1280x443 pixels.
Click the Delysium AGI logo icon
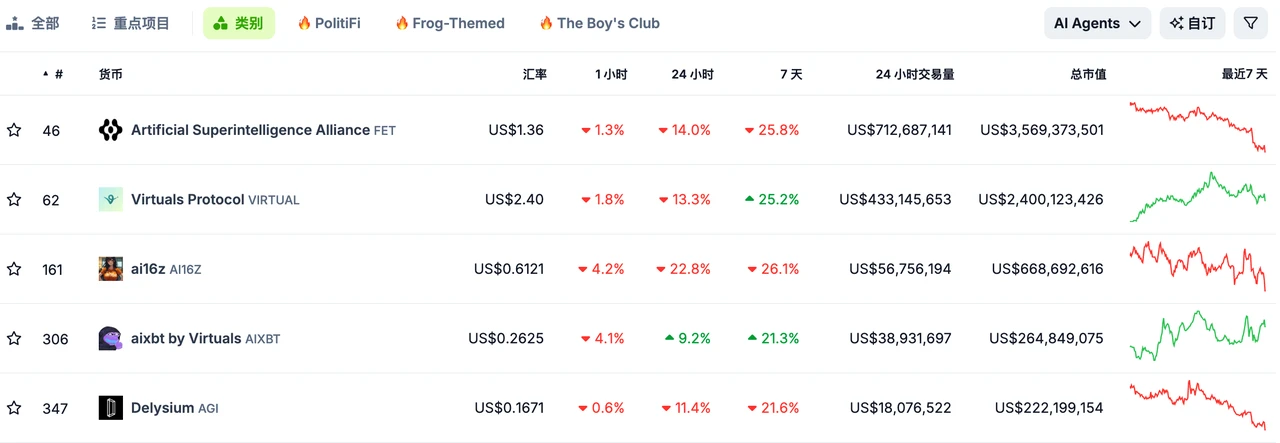click(x=110, y=408)
